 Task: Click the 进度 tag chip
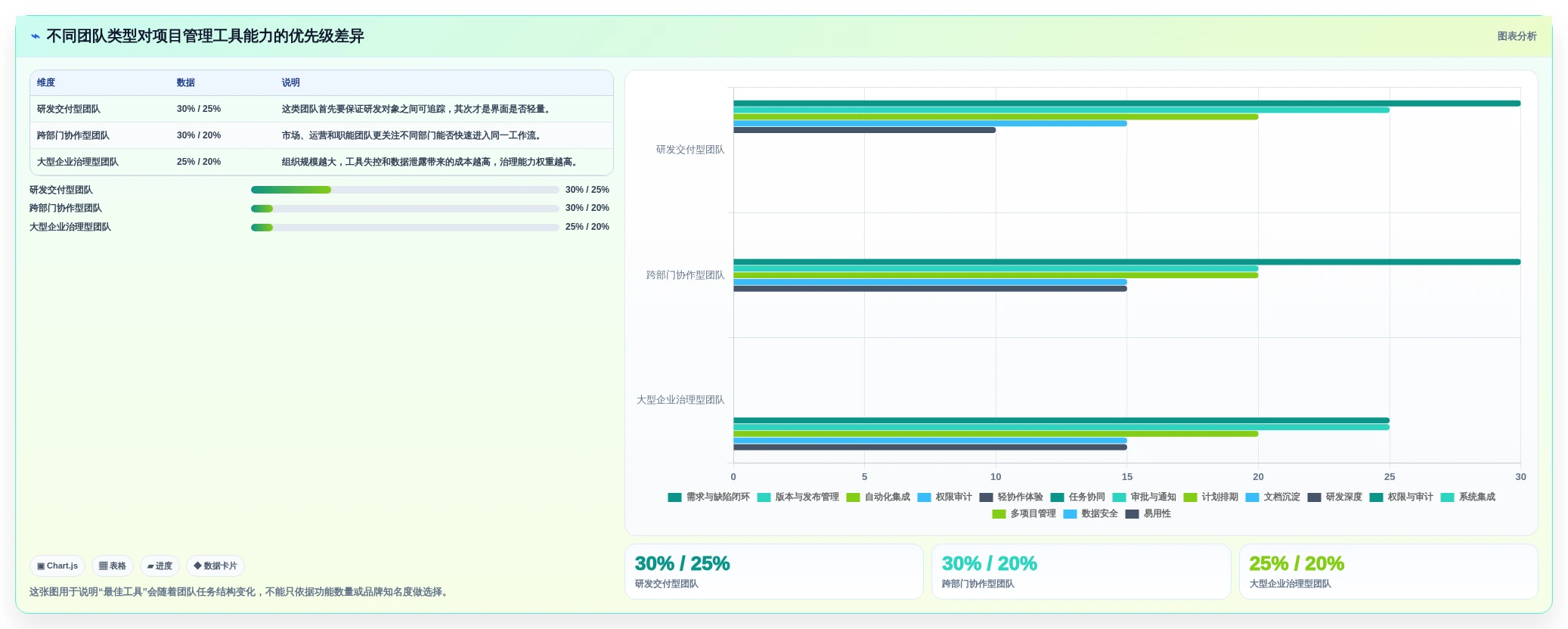[x=160, y=565]
